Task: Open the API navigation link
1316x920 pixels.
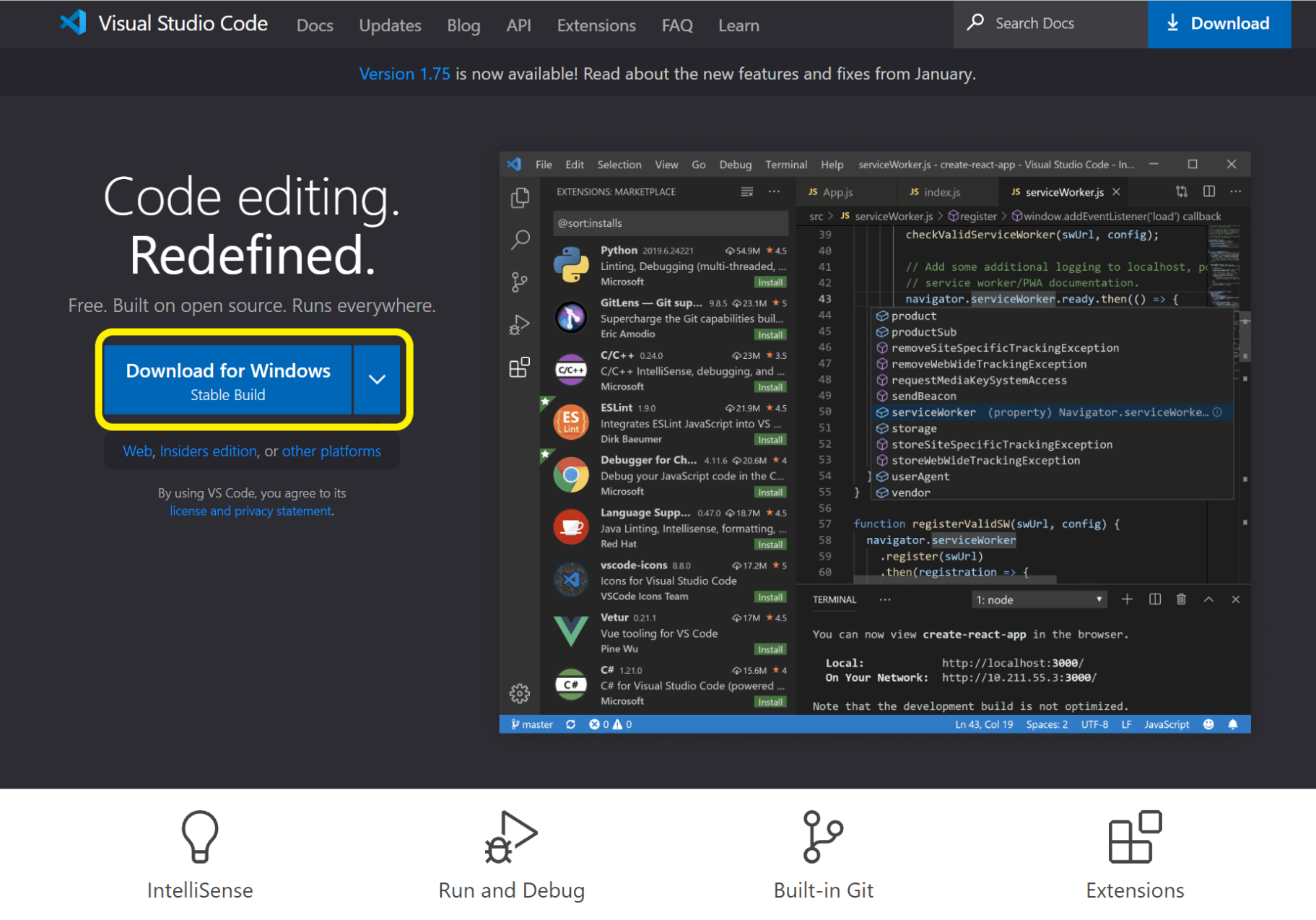Action: 518,25
